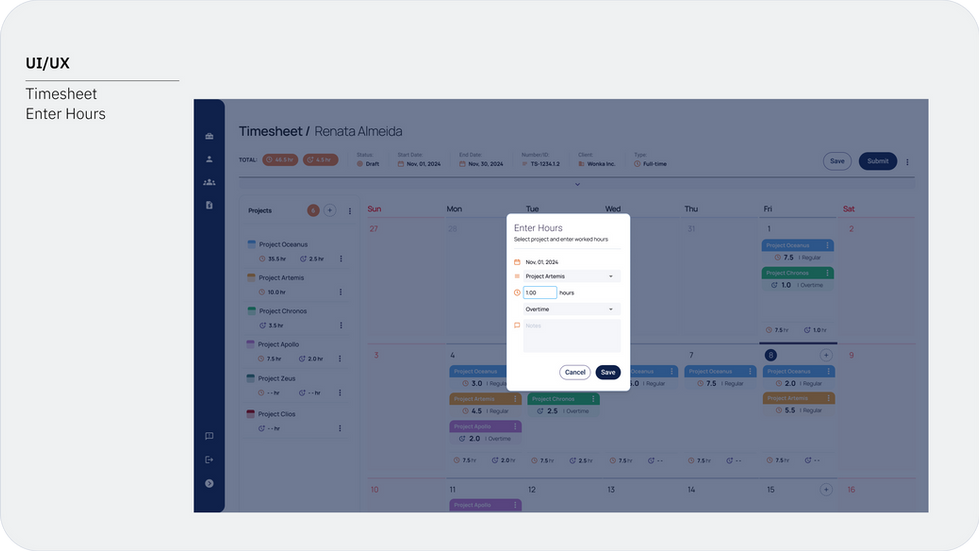Select highlighted day 8 in calendar
This screenshot has height=551, width=979.
770,355
